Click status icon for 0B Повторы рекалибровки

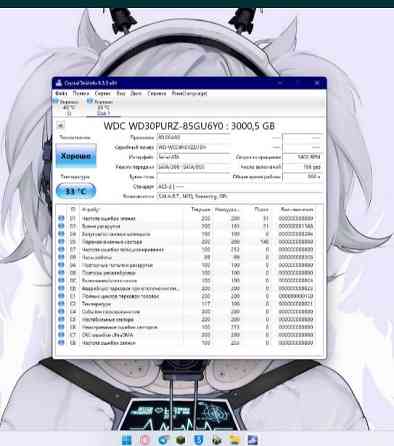[x=61, y=273]
